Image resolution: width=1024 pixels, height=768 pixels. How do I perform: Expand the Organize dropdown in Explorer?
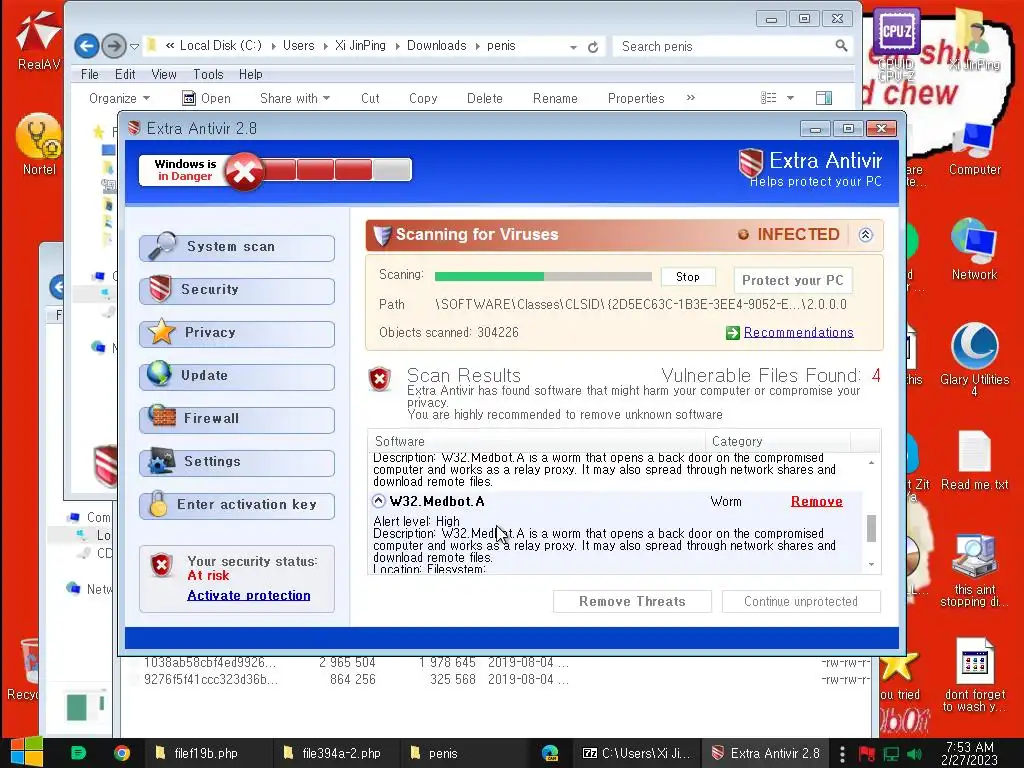tap(120, 99)
